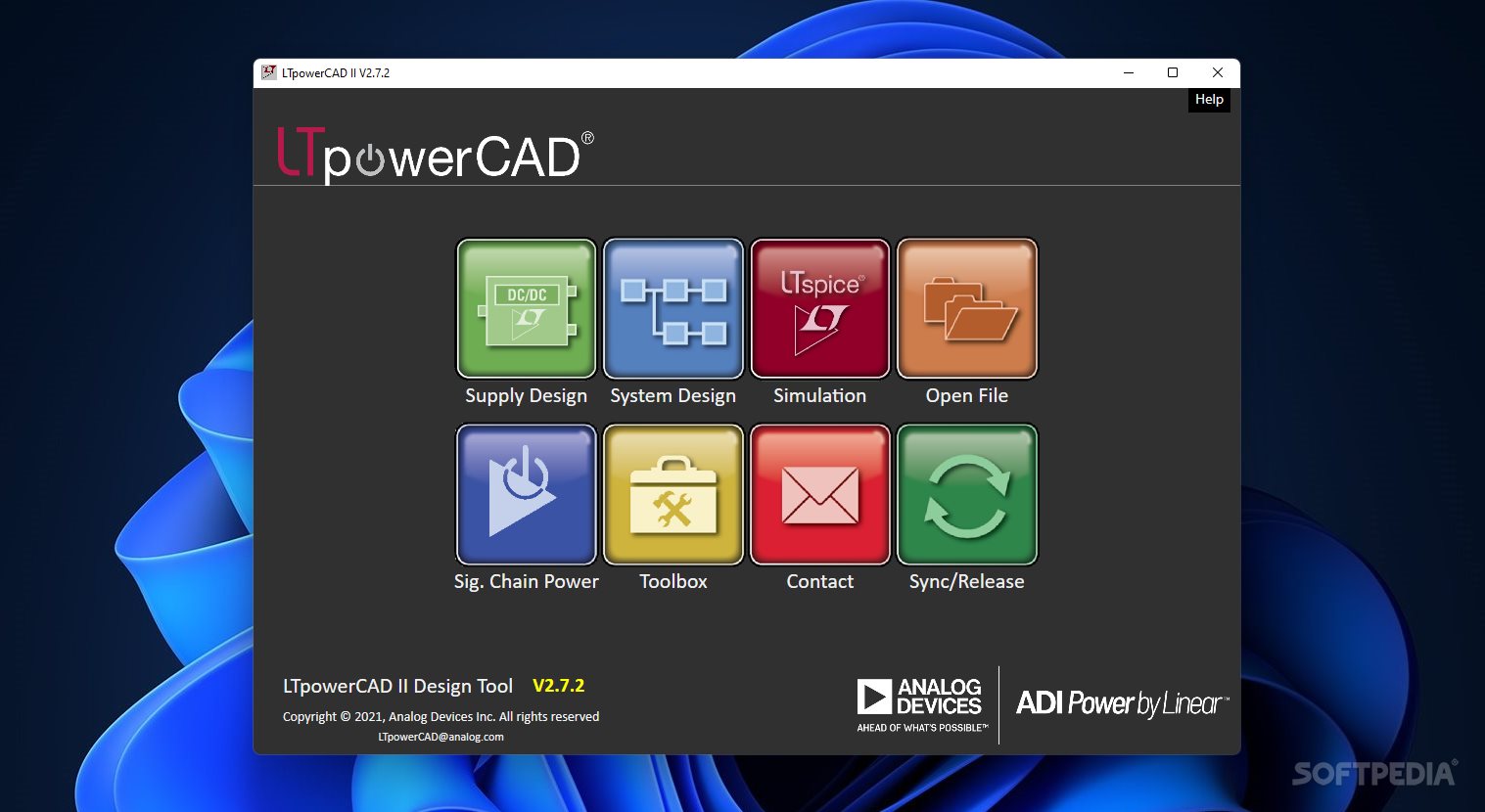Image resolution: width=1485 pixels, height=812 pixels.
Task: Click the Toolbox label text
Action: point(673,581)
